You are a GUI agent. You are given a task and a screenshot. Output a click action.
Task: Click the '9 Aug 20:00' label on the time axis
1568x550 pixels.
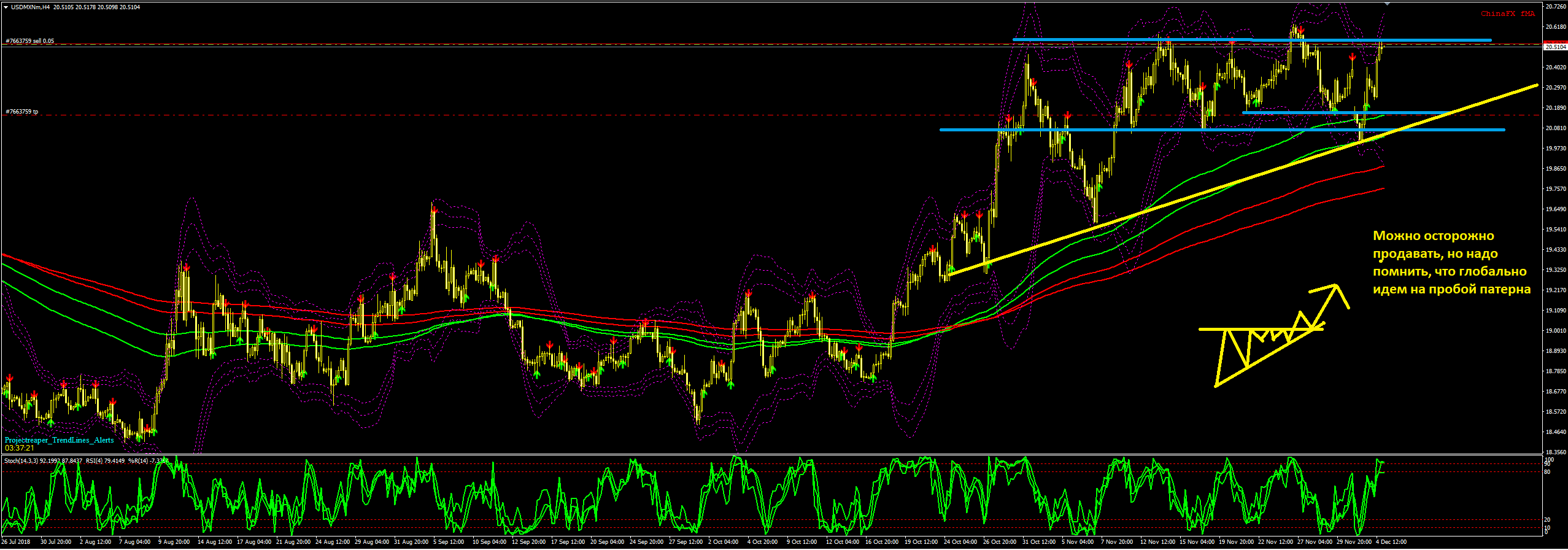point(174,542)
